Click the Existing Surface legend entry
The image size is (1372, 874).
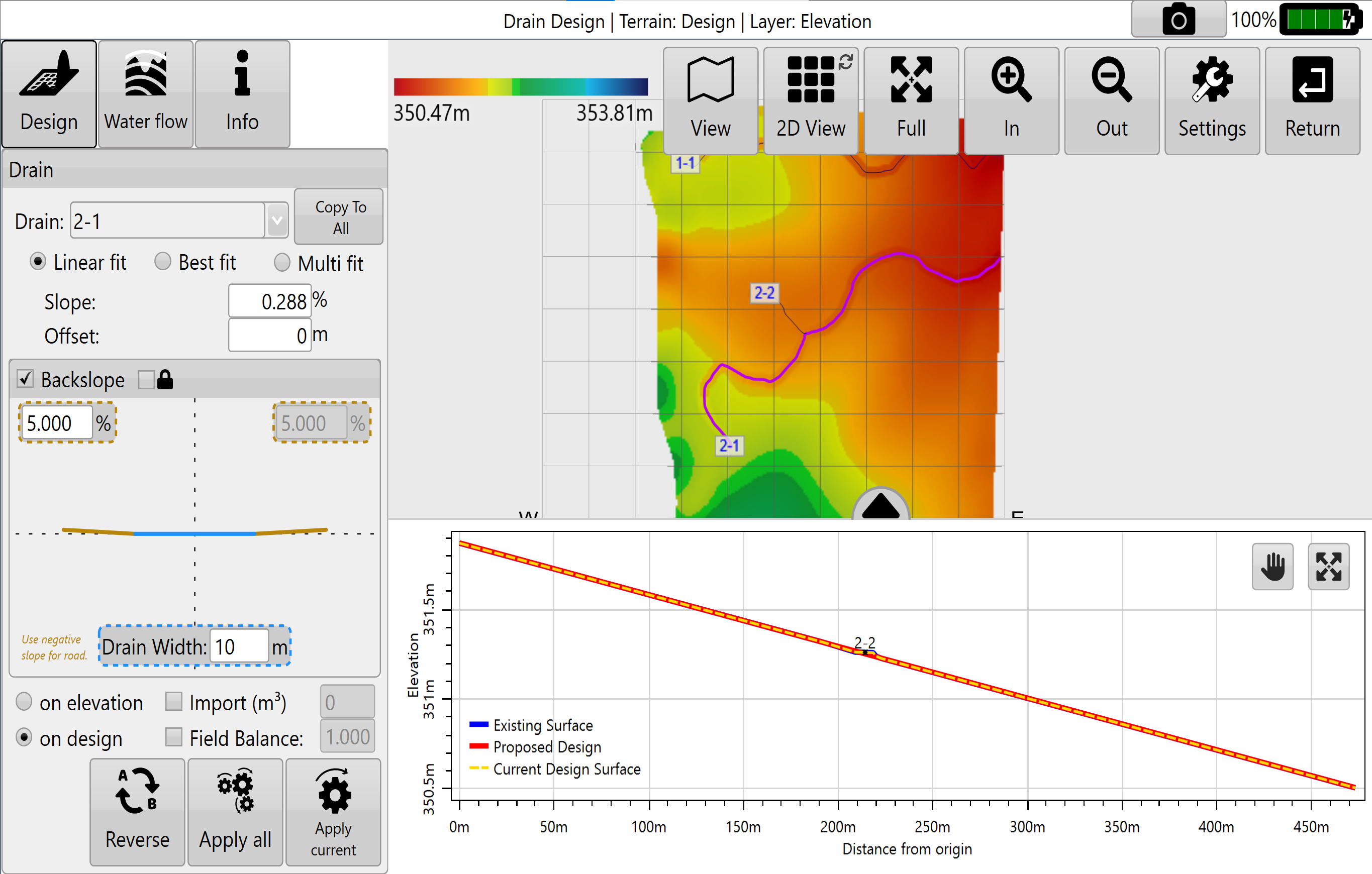coord(531,725)
